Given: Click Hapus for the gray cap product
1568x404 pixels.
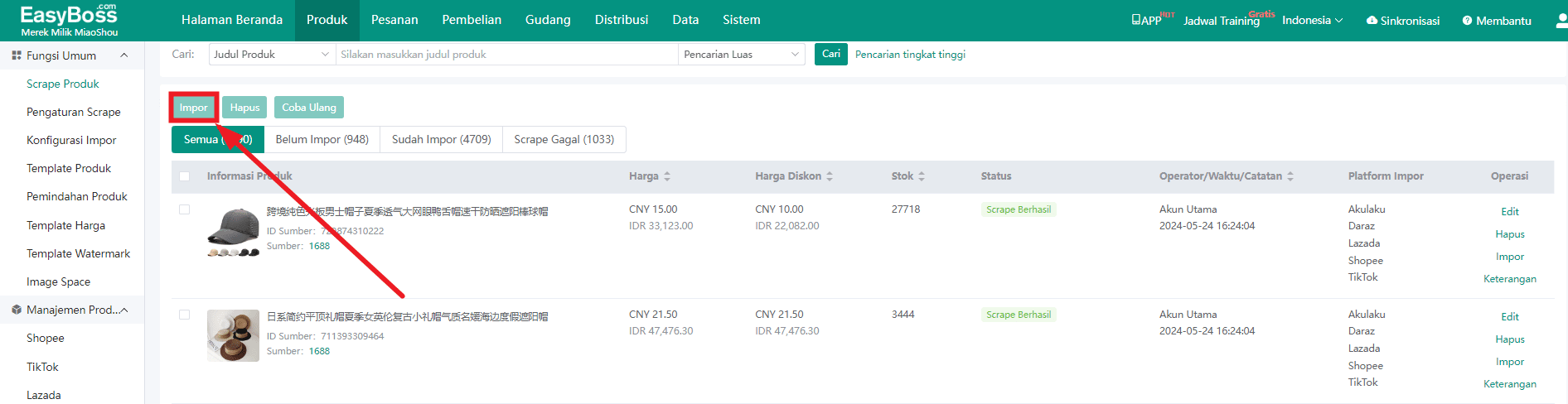Looking at the screenshot, I should [x=1510, y=234].
